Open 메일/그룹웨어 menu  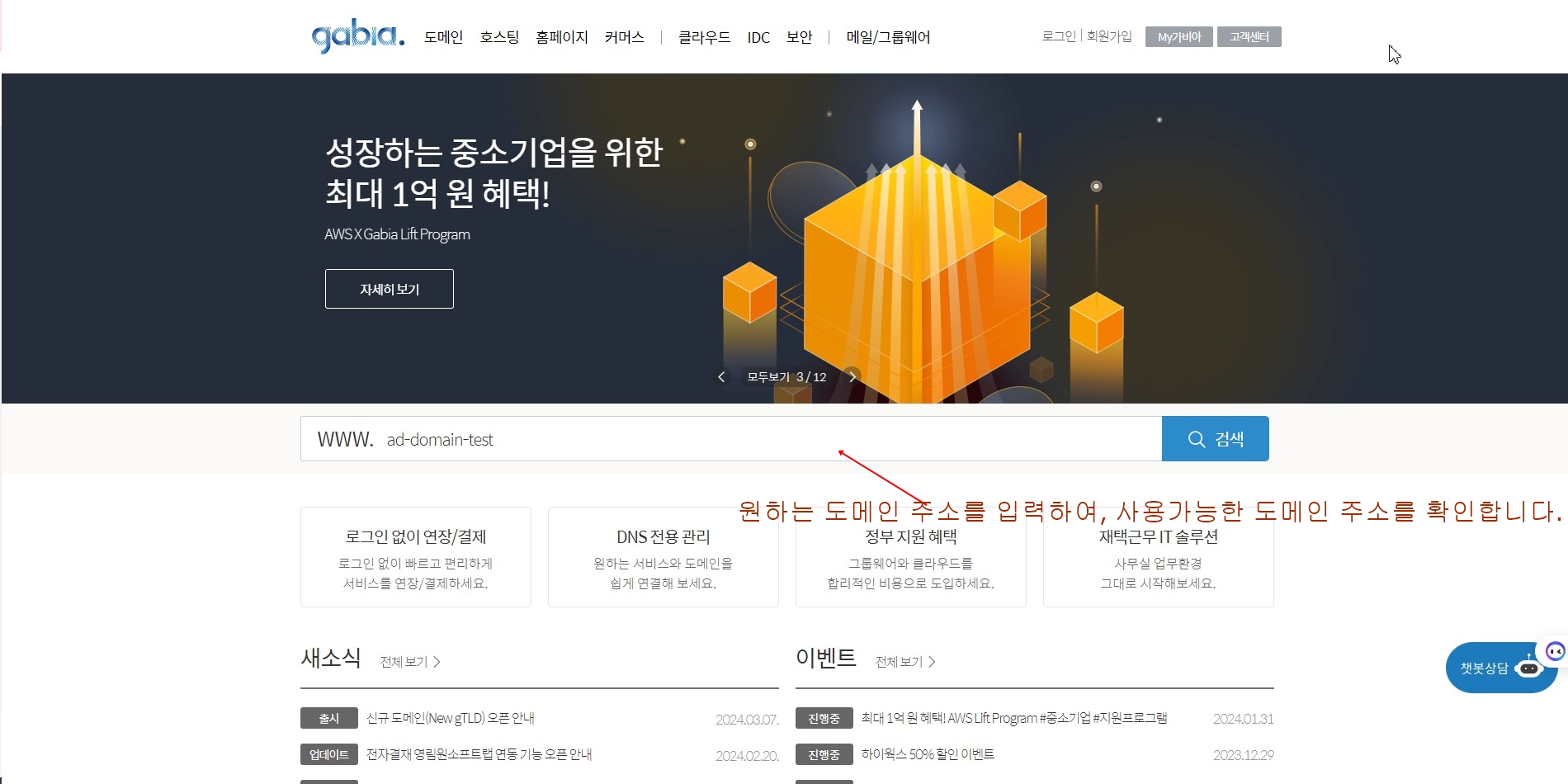[x=888, y=37]
